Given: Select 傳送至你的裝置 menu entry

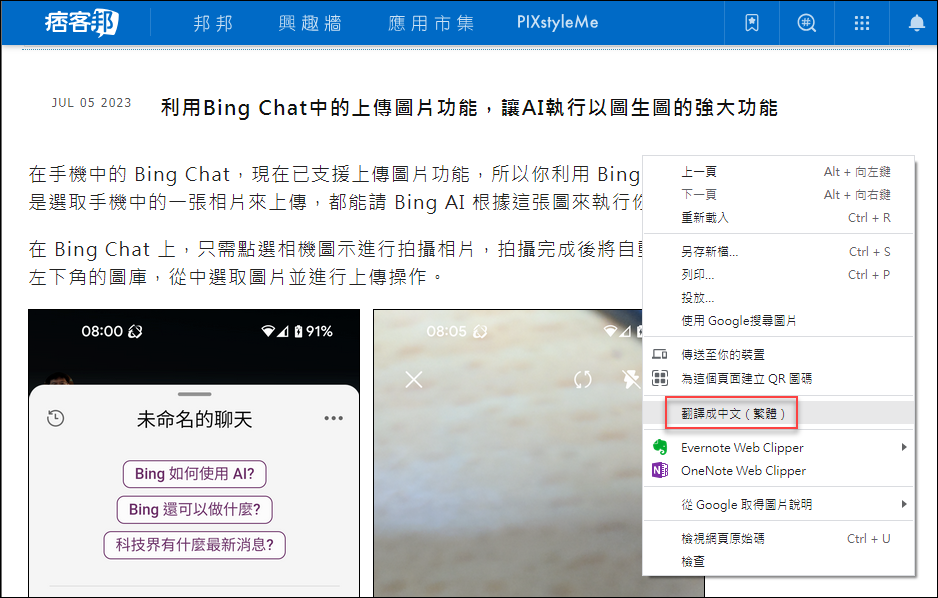Looking at the screenshot, I should [x=779, y=355].
